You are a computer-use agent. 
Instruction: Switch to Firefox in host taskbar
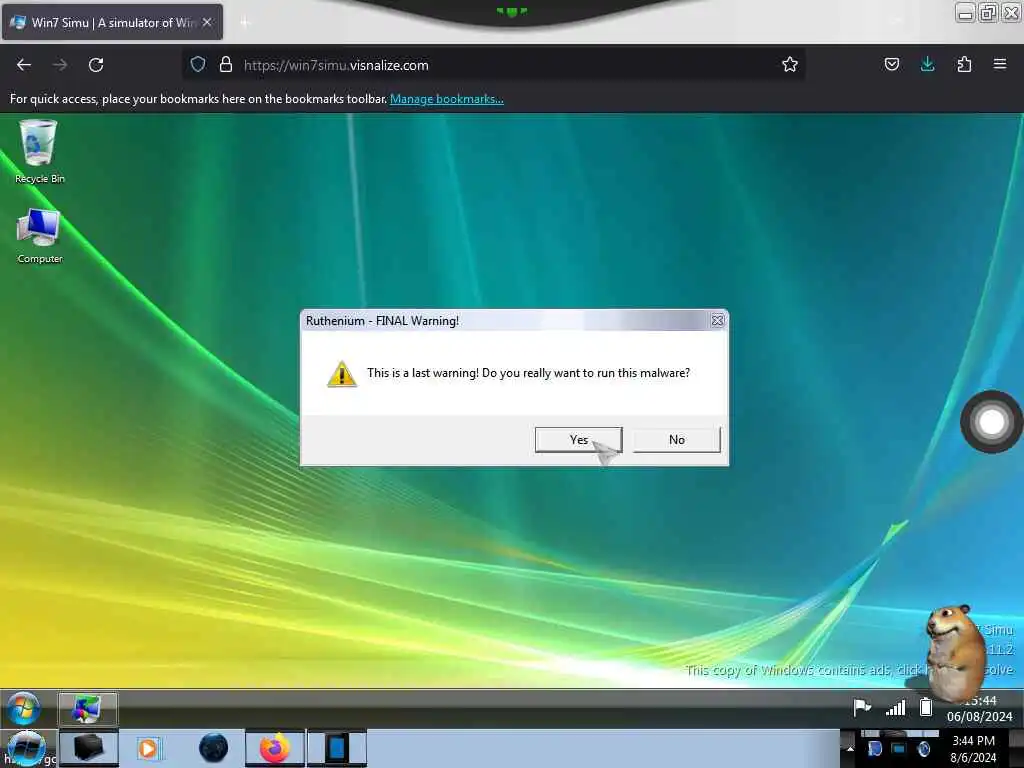275,748
